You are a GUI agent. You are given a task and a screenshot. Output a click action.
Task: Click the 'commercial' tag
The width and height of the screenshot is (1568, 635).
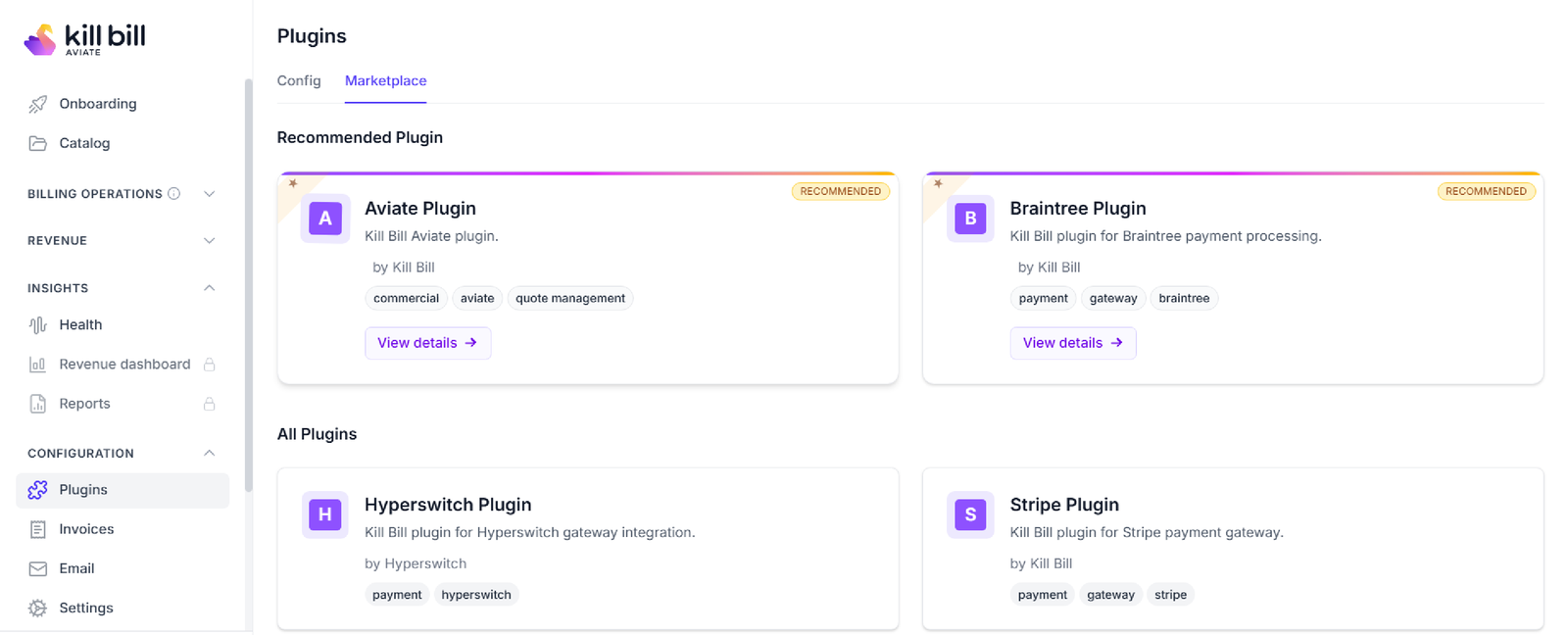pos(407,298)
